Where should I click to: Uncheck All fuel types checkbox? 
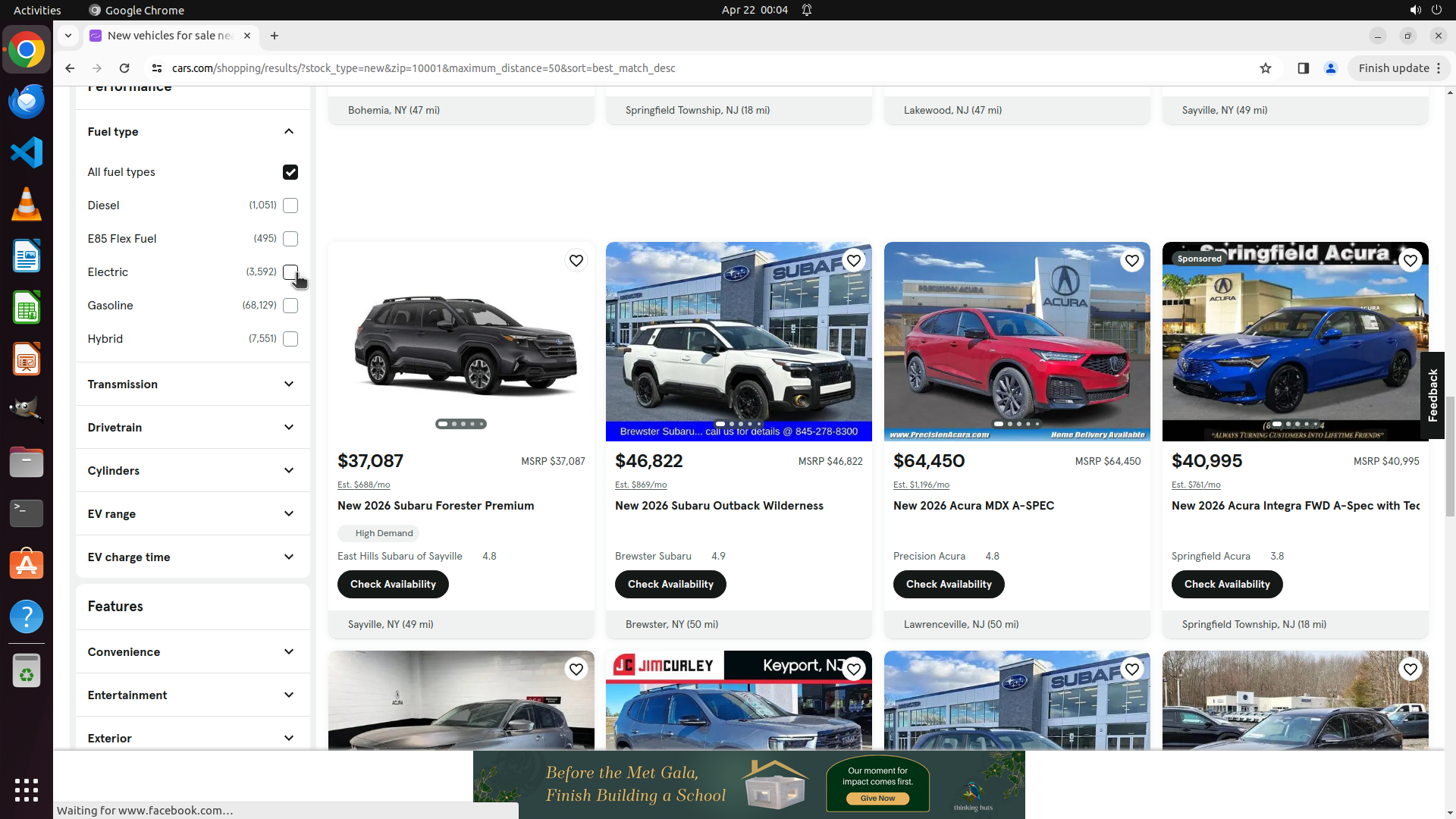point(290,172)
